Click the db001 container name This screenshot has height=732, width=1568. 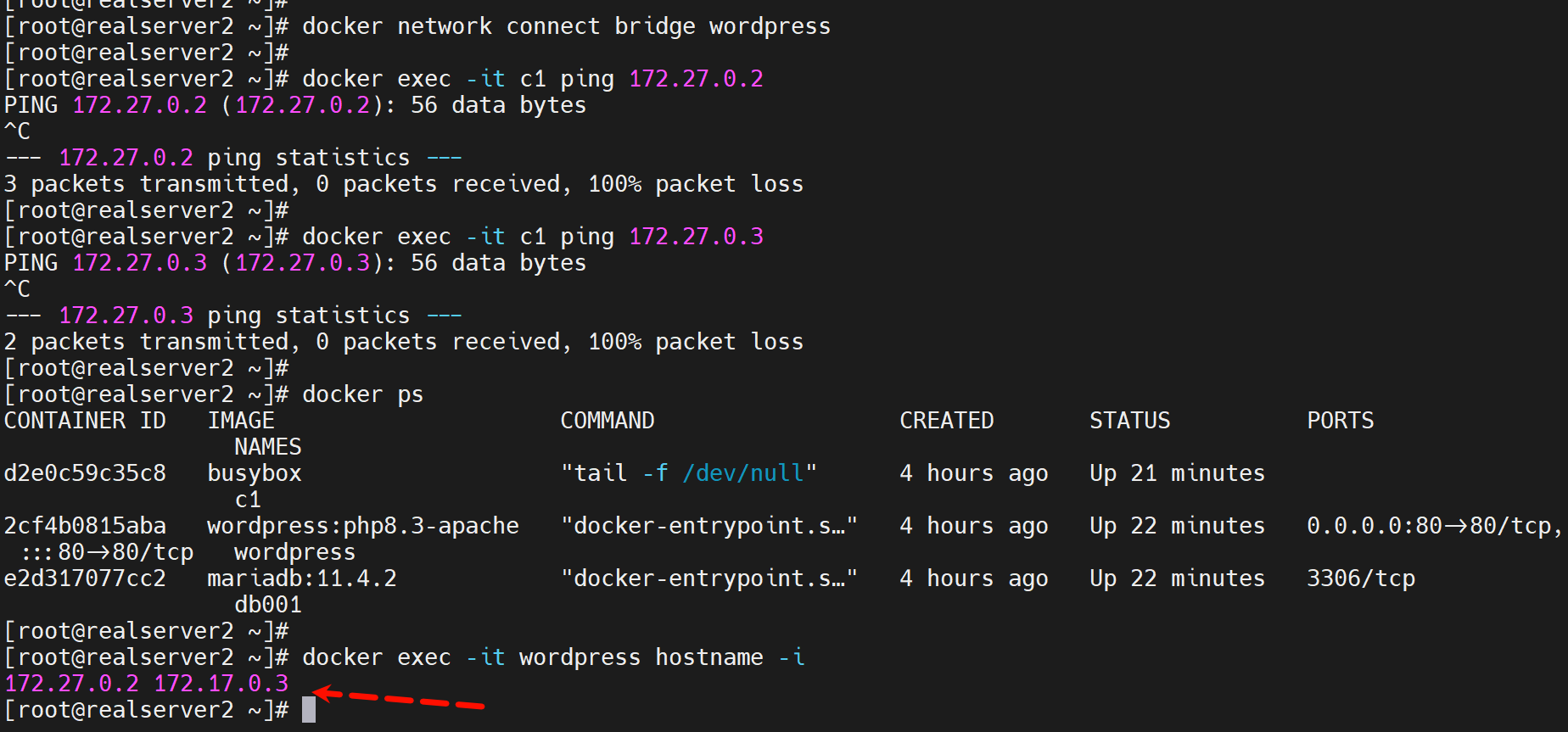pos(267,605)
